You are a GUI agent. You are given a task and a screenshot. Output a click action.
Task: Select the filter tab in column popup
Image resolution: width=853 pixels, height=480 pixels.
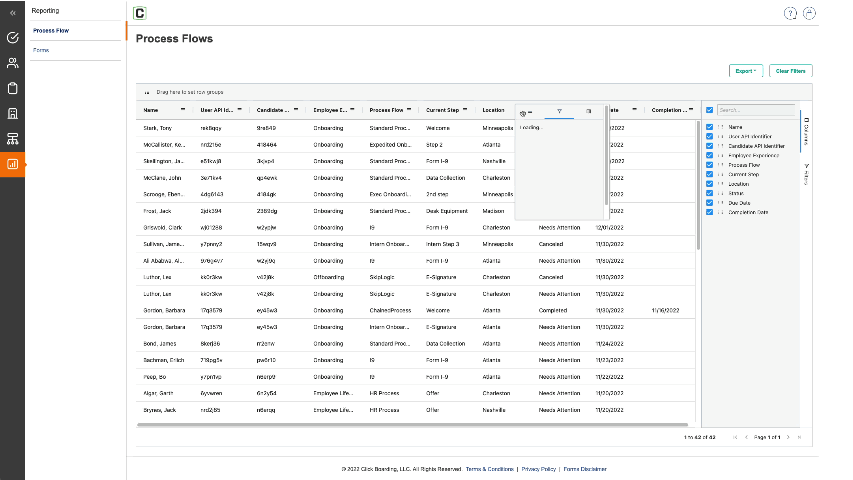click(x=560, y=111)
